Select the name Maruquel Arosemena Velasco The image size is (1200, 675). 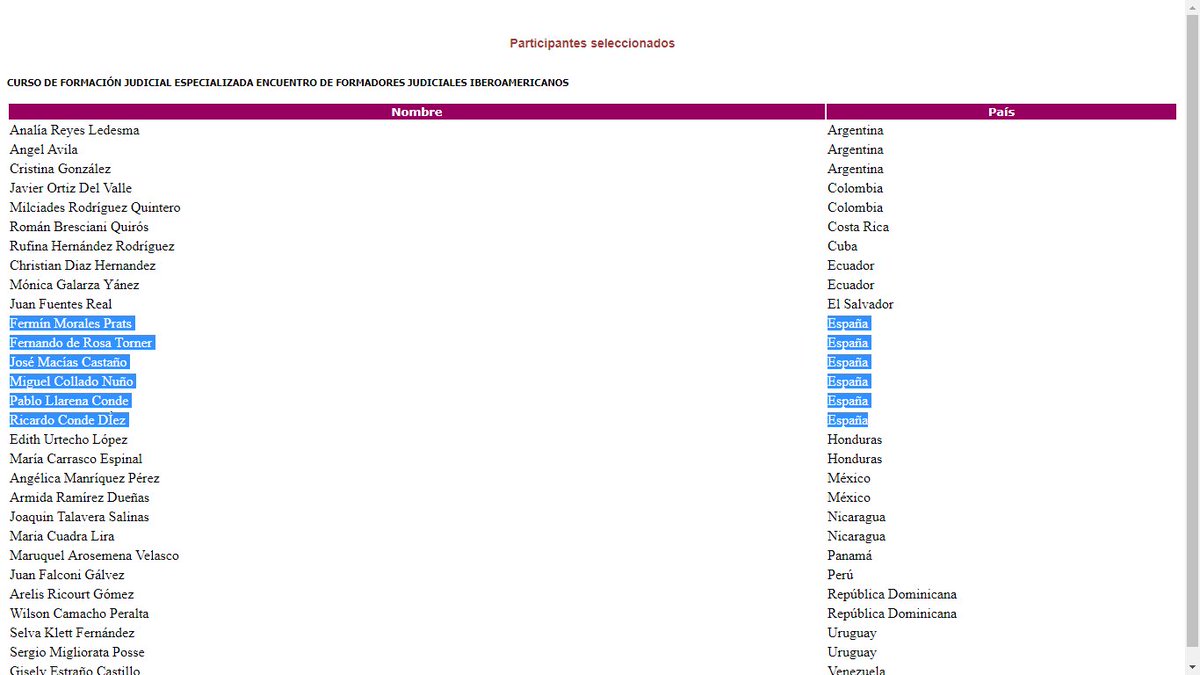tap(95, 556)
